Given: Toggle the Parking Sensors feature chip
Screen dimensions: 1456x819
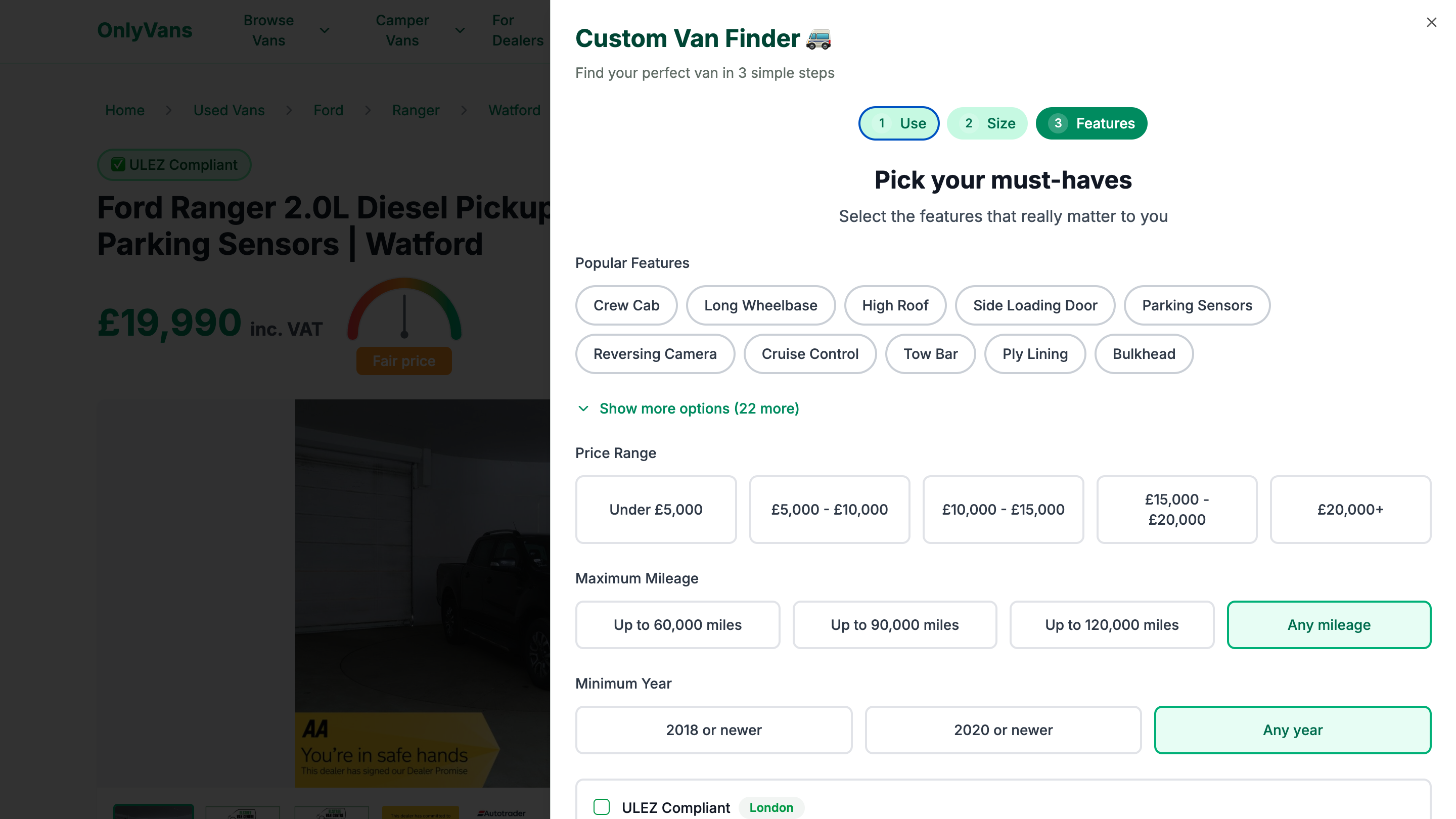Looking at the screenshot, I should (1197, 305).
